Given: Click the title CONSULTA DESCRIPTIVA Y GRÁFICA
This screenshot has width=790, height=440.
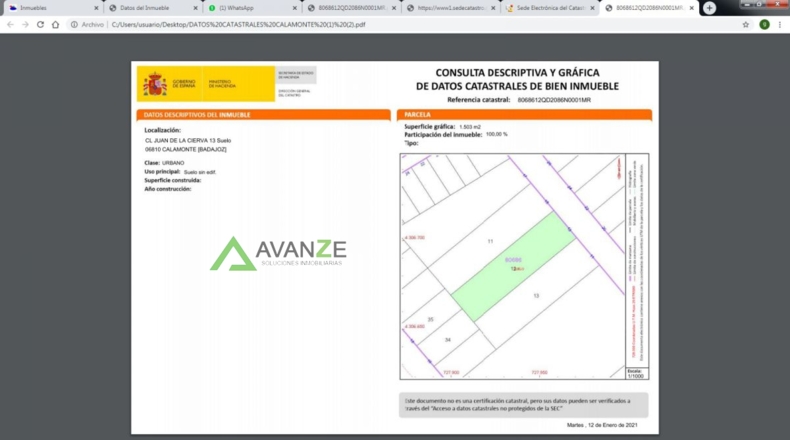Looking at the screenshot, I should pos(517,73).
